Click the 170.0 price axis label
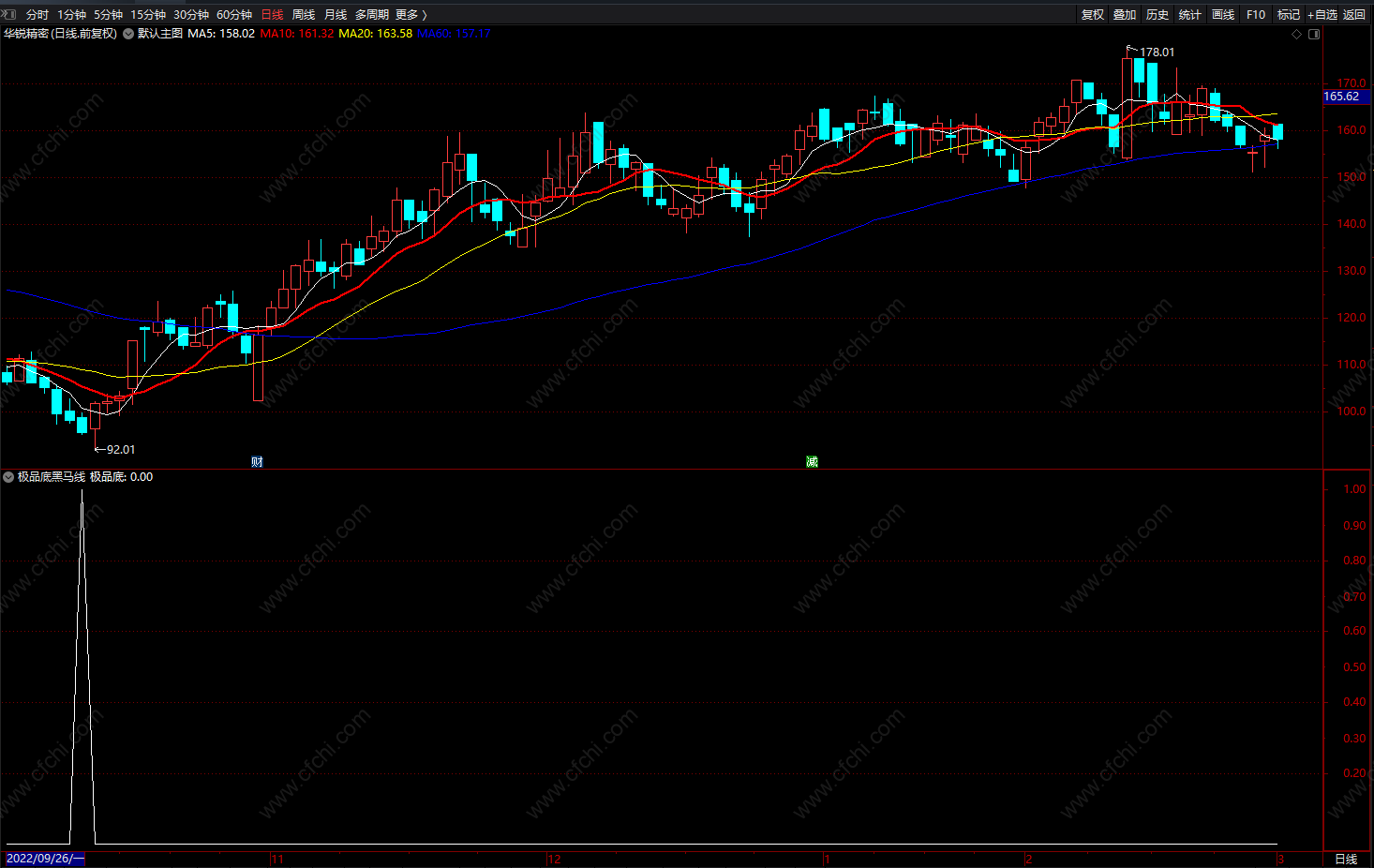Viewport: 1374px width, 868px height. pos(1352,83)
